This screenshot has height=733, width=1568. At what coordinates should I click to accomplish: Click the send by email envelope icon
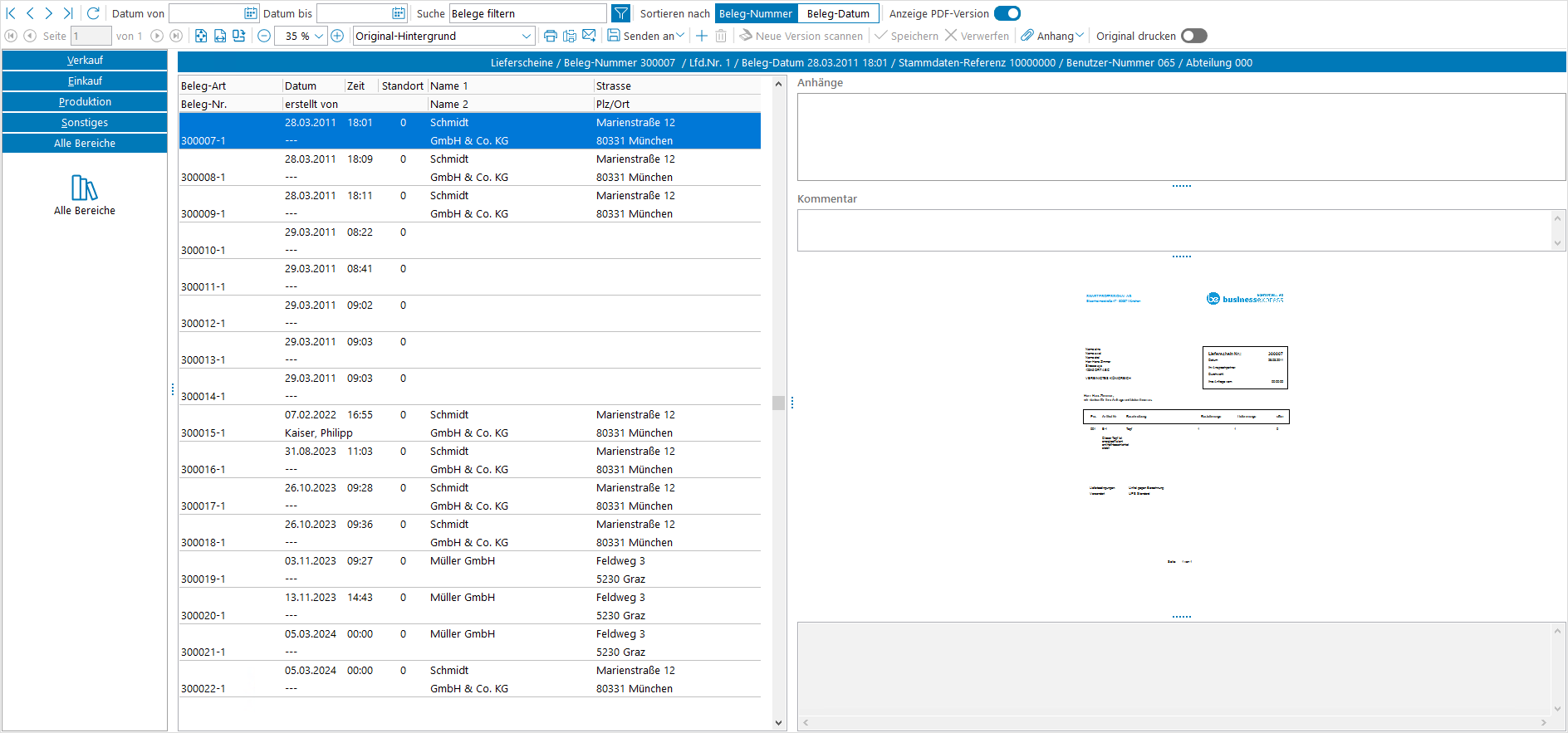[589, 36]
